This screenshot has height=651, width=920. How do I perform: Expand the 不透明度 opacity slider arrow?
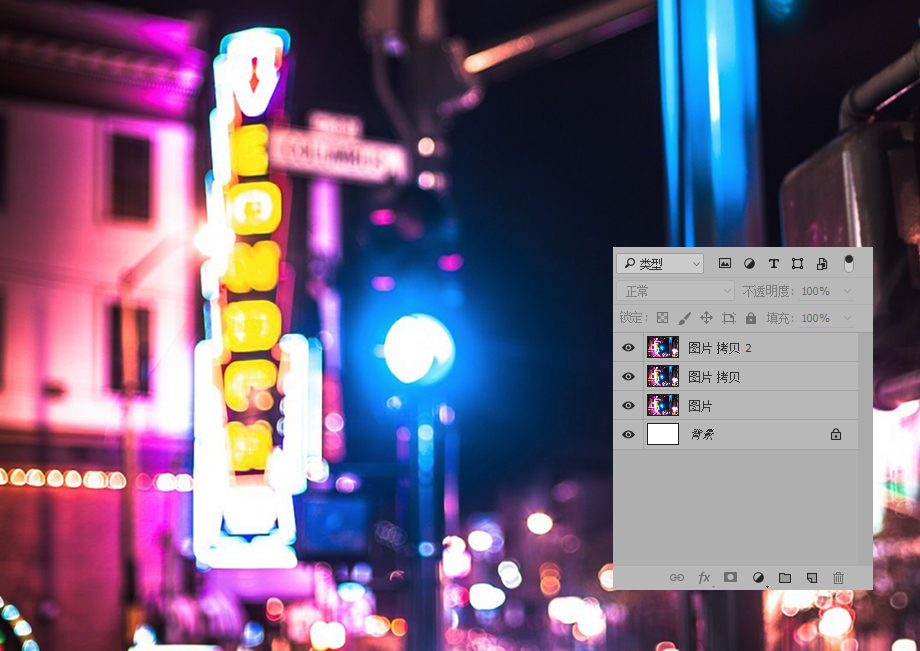[x=847, y=291]
